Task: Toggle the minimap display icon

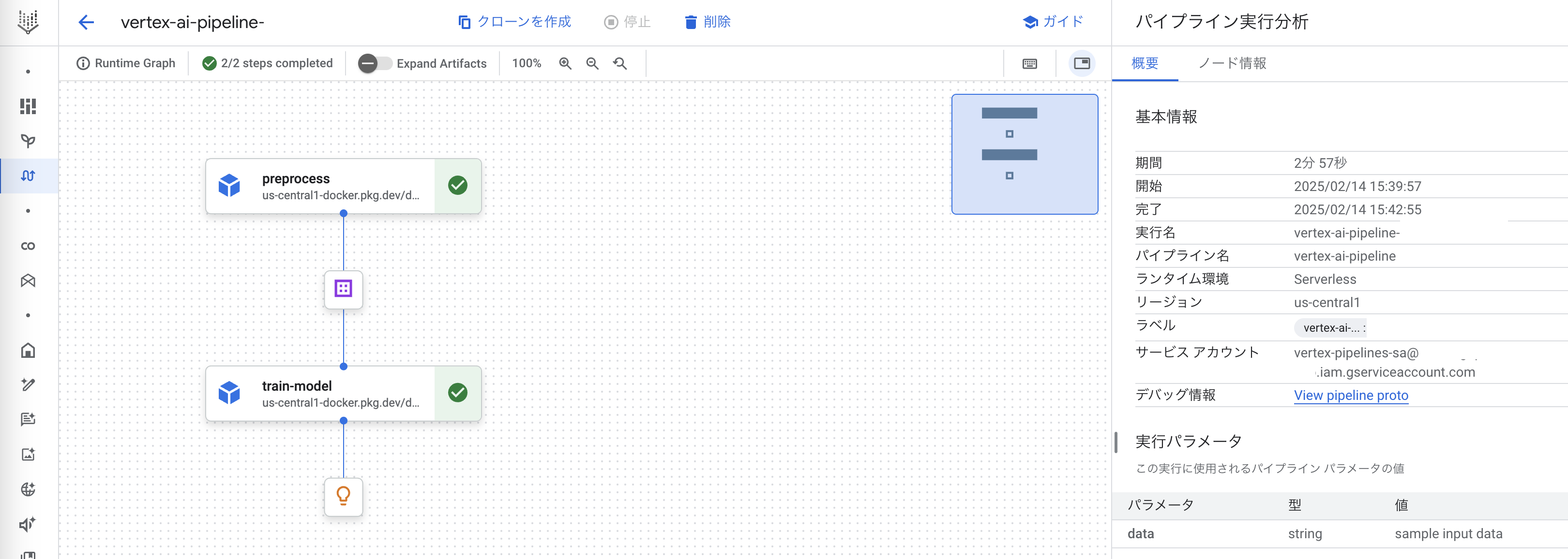Action: pyautogui.click(x=1082, y=63)
